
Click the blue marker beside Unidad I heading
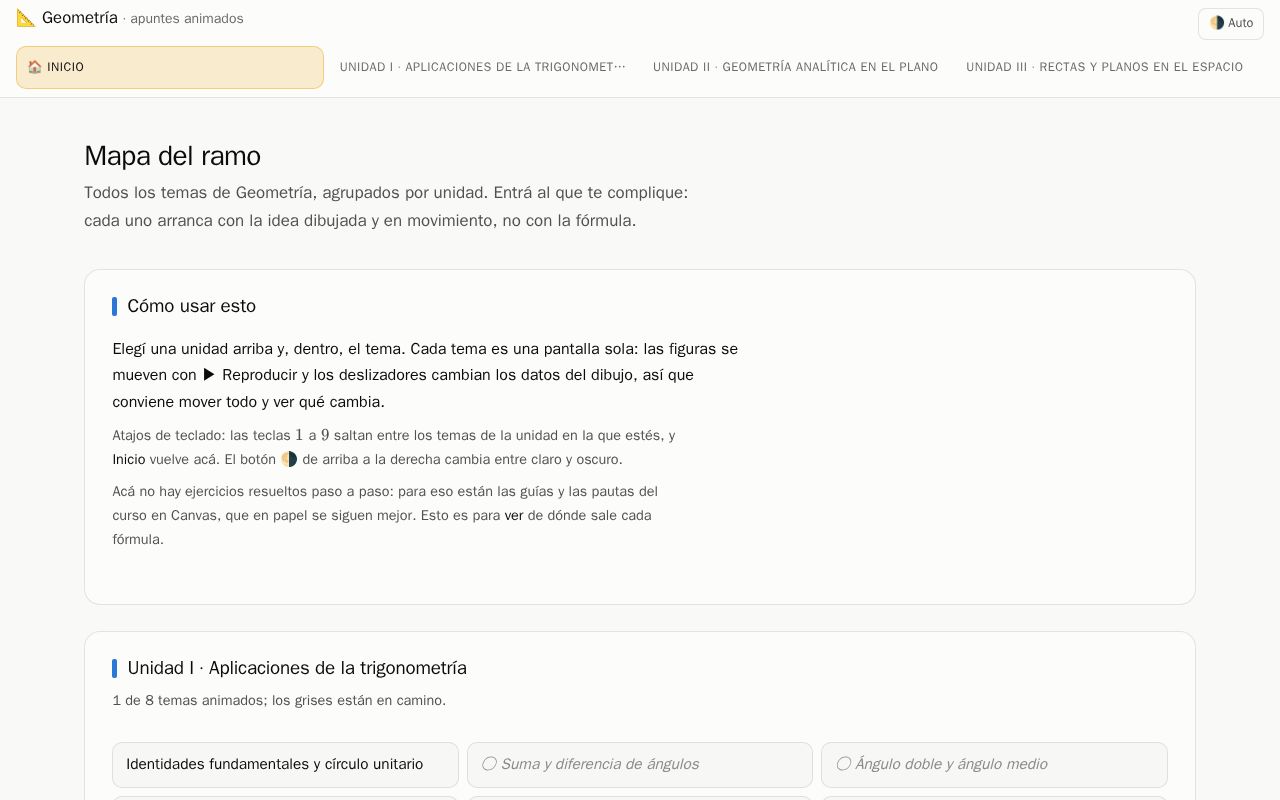(115, 668)
